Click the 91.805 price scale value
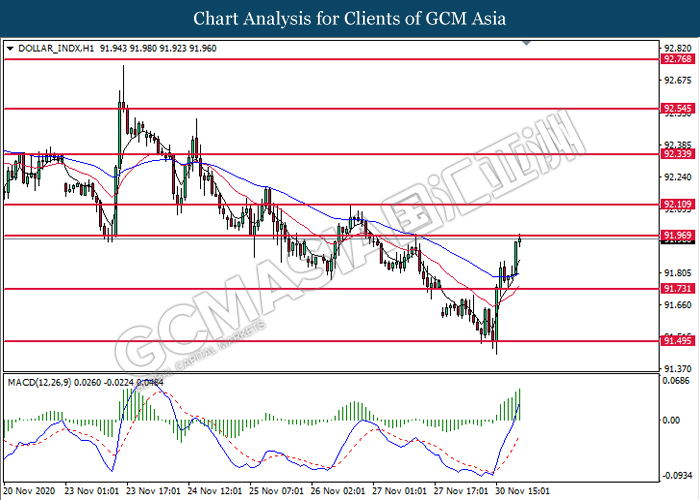 pos(678,273)
